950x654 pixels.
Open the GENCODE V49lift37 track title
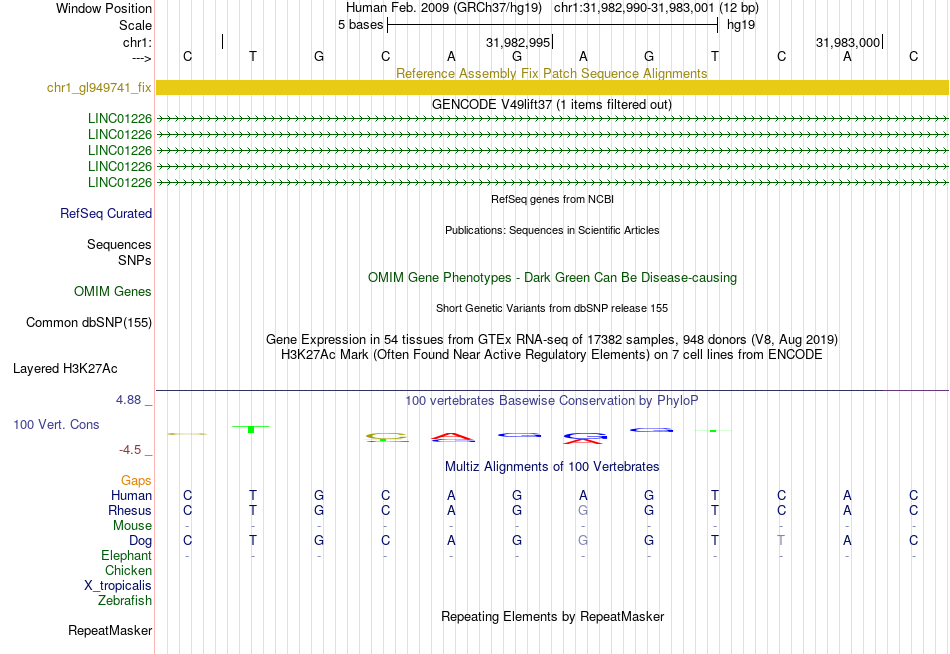(x=551, y=104)
